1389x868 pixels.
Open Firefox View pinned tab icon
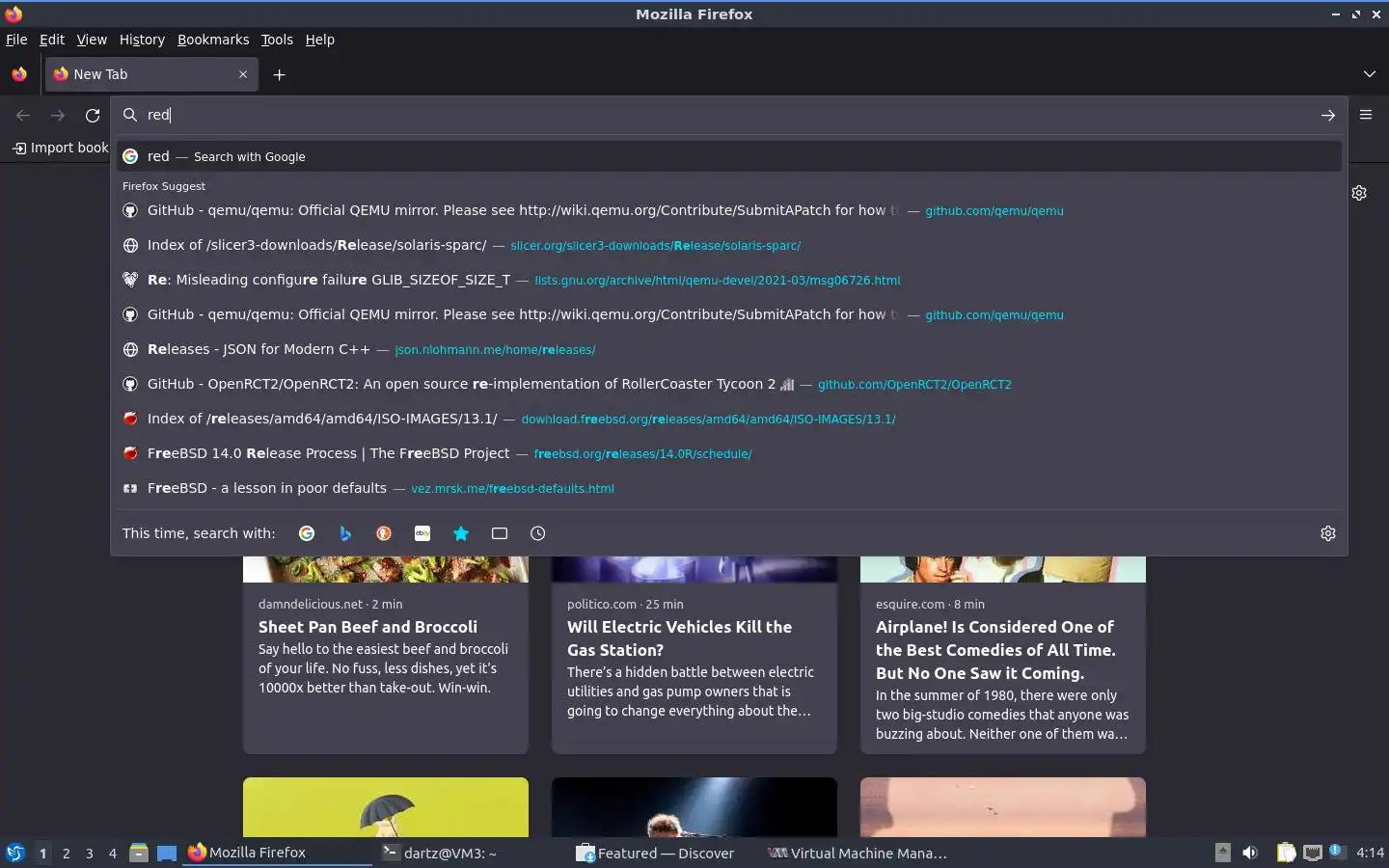pyautogui.click(x=19, y=74)
